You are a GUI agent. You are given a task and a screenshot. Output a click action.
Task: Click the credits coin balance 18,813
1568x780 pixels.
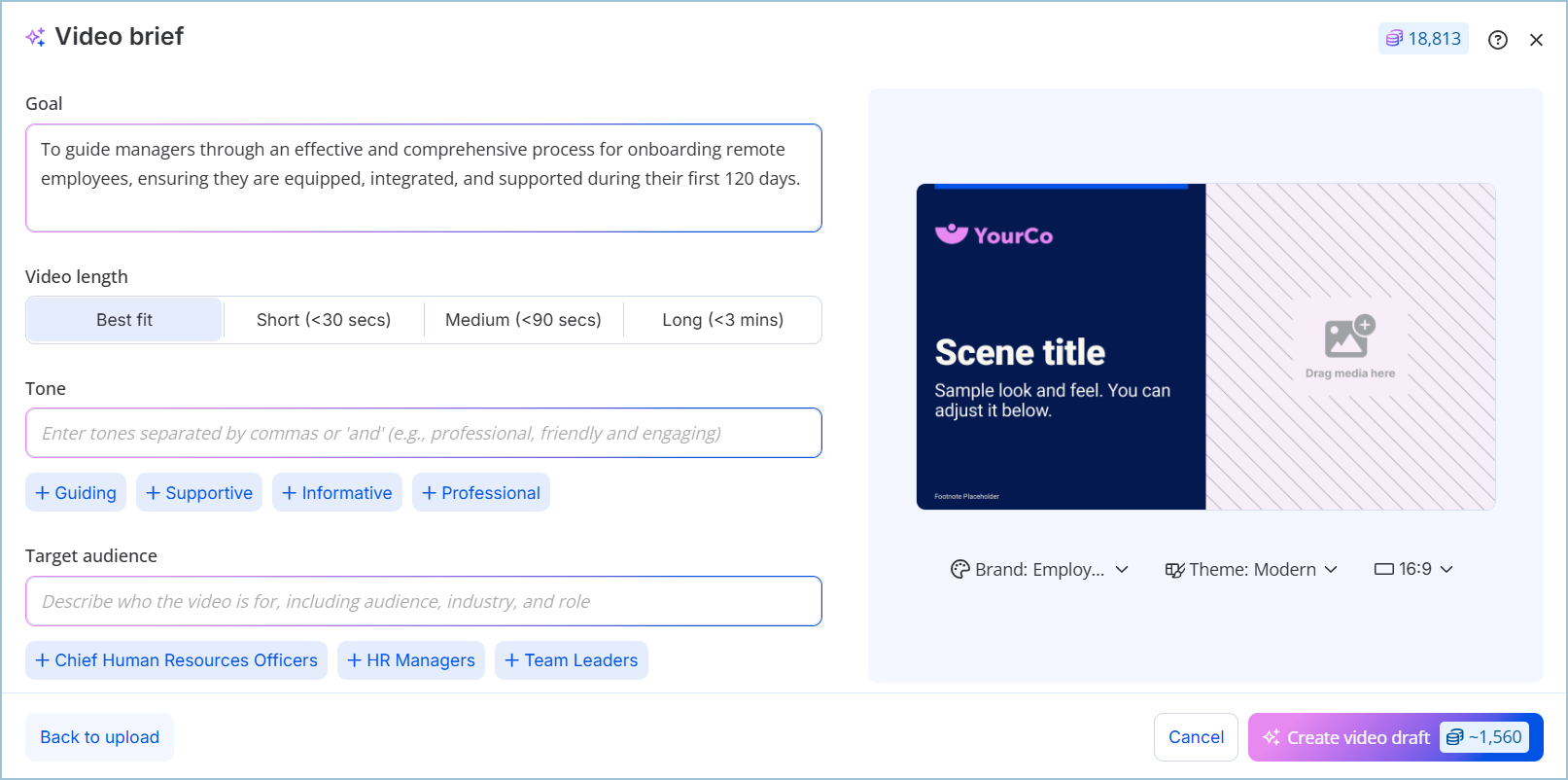(x=1423, y=39)
